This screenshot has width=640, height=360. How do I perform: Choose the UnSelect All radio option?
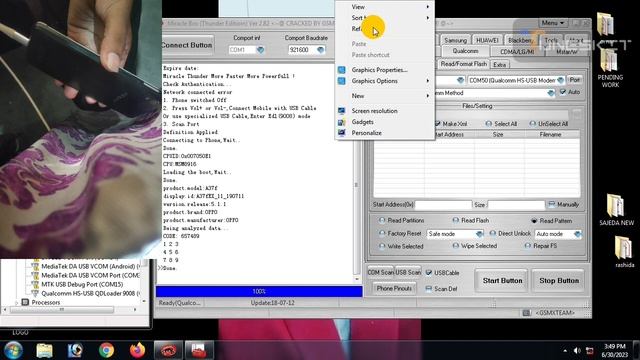[533, 124]
